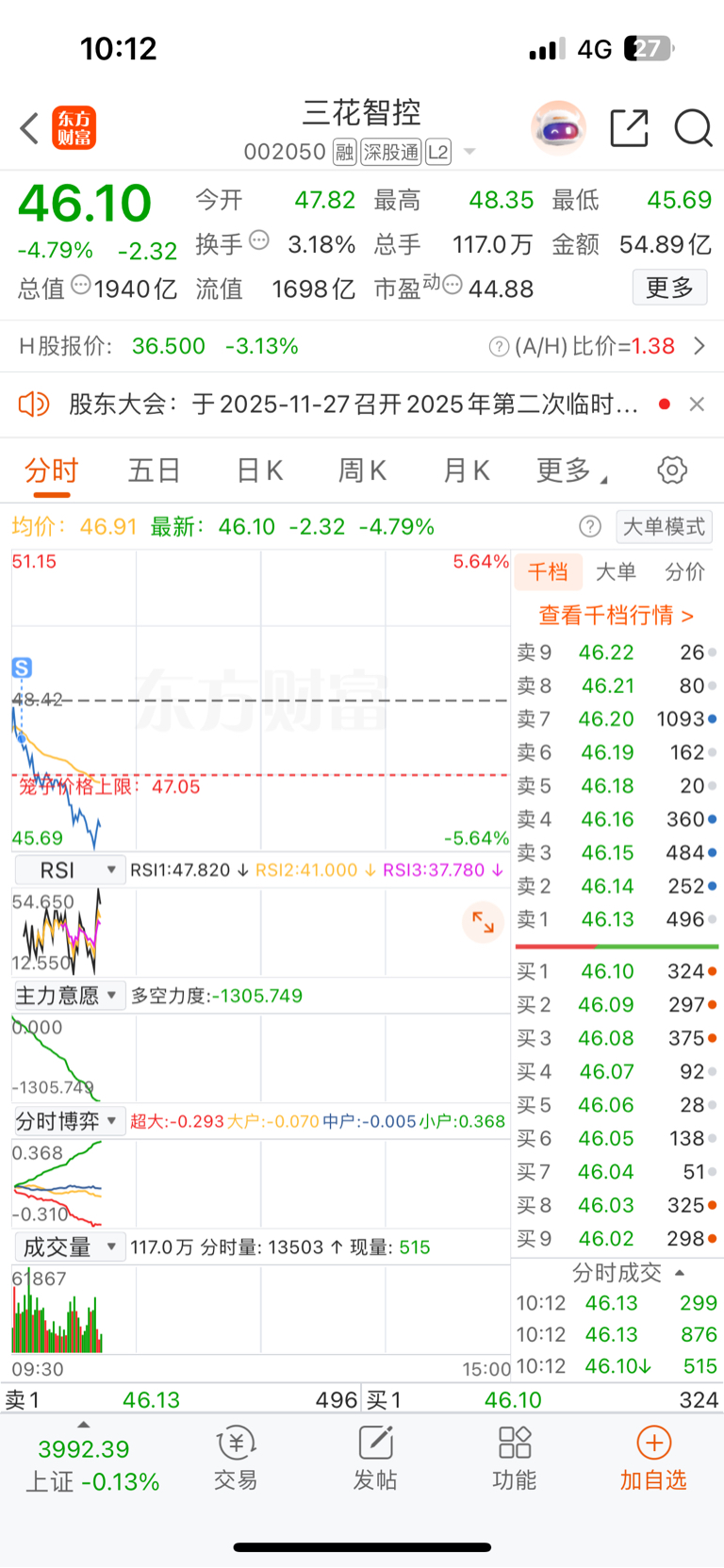Screen dimensions: 724x1568
Task: Tap the help icon next to 大单模式
Action: click(590, 526)
